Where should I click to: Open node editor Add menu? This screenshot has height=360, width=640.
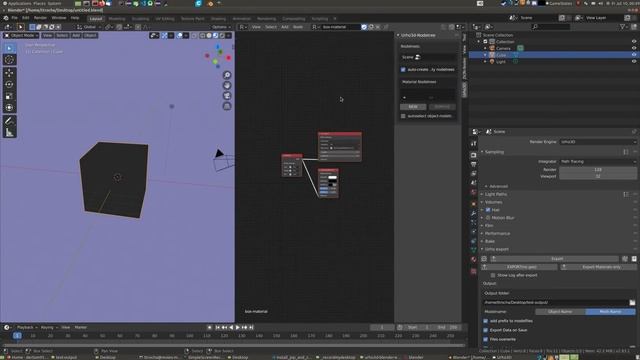click(284, 27)
